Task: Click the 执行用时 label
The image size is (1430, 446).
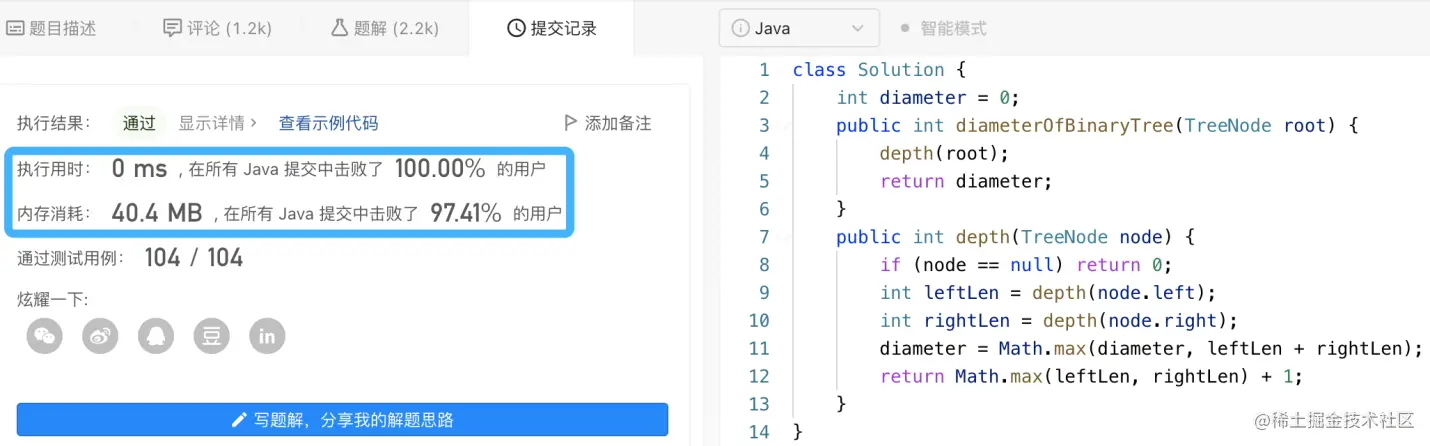Action: coord(53,169)
